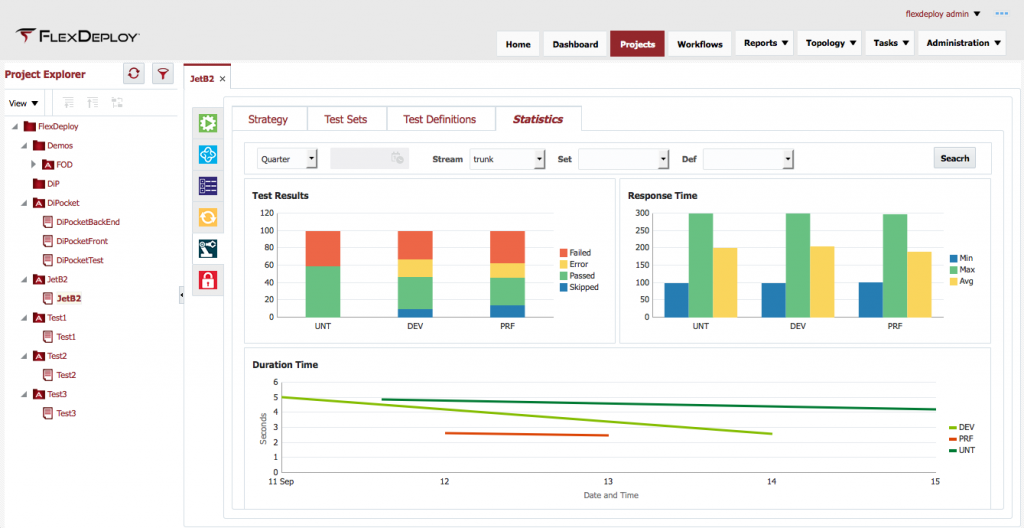
Task: Click the FlexDeploy logo
Action: click(x=77, y=36)
